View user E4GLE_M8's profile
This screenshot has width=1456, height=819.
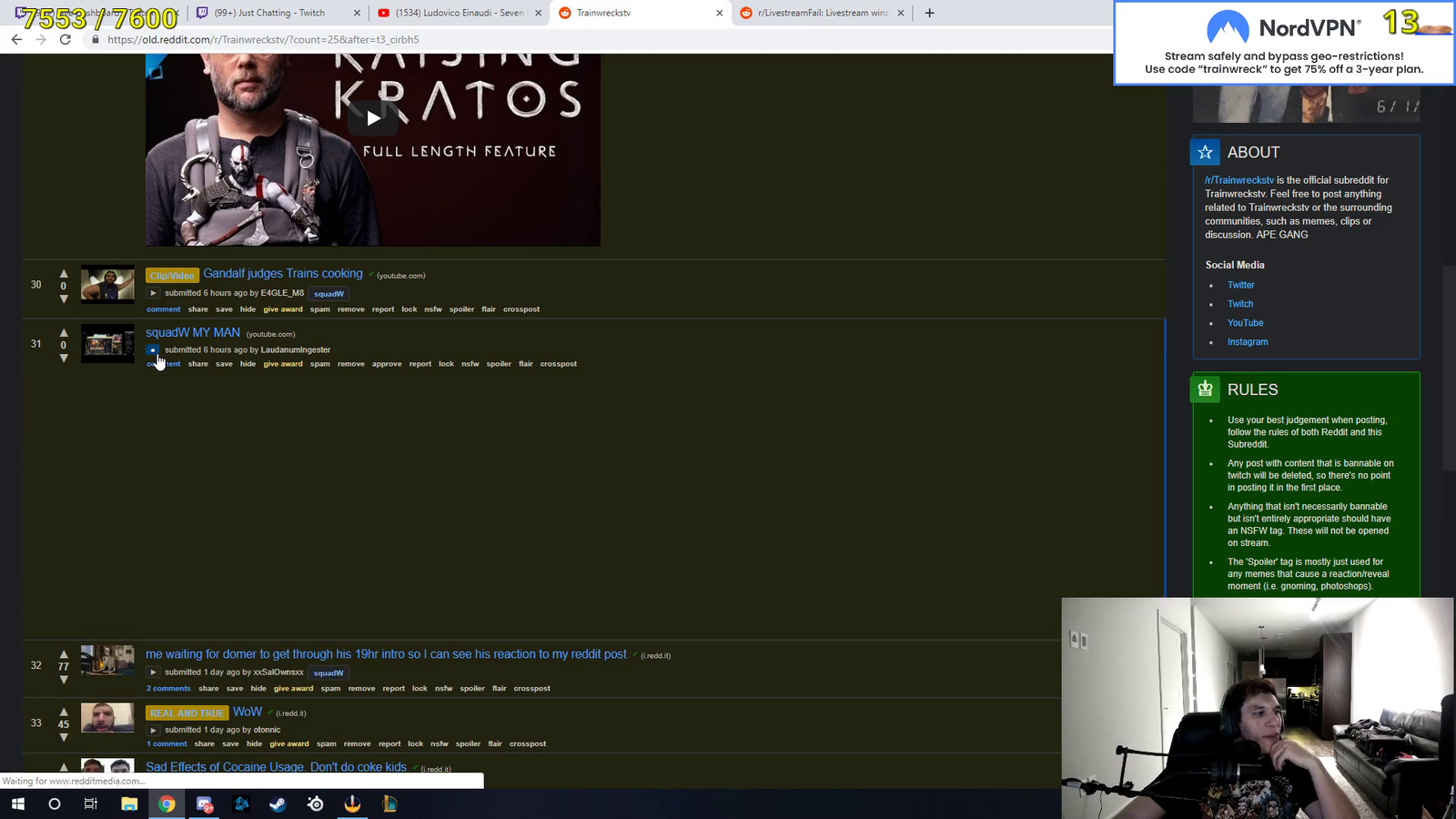[282, 293]
